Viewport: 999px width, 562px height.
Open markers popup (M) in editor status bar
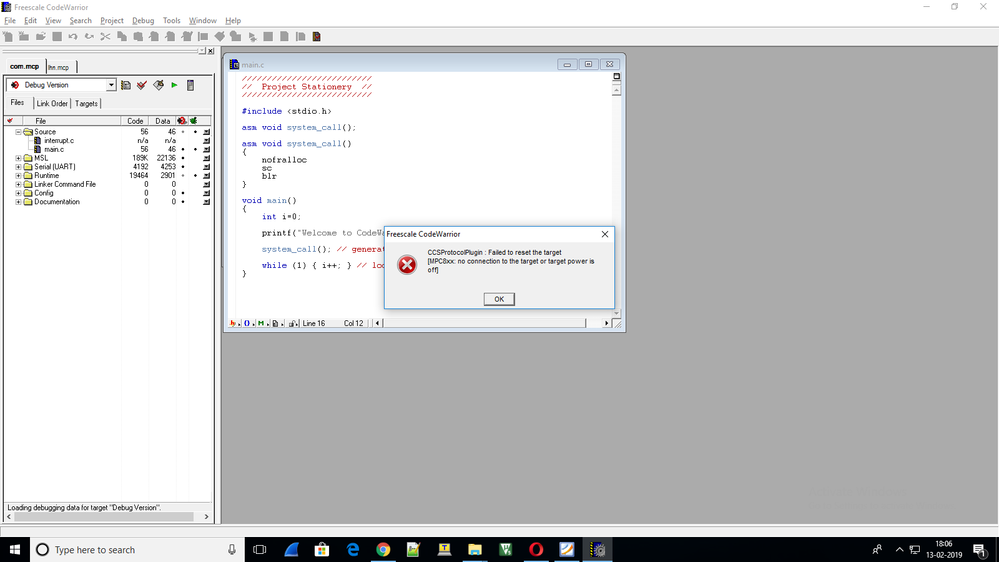(x=262, y=323)
